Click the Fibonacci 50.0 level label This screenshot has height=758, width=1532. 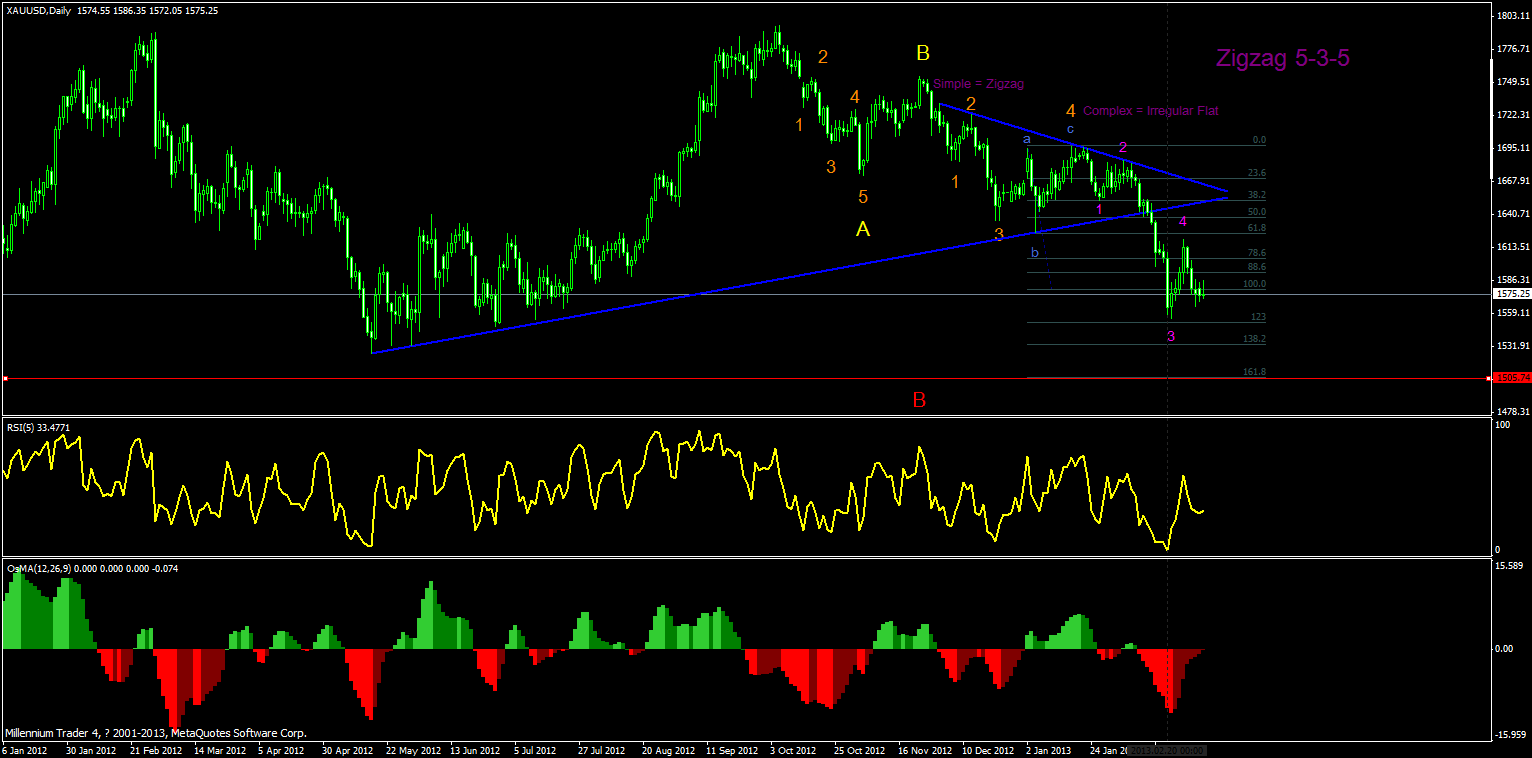pos(1257,212)
